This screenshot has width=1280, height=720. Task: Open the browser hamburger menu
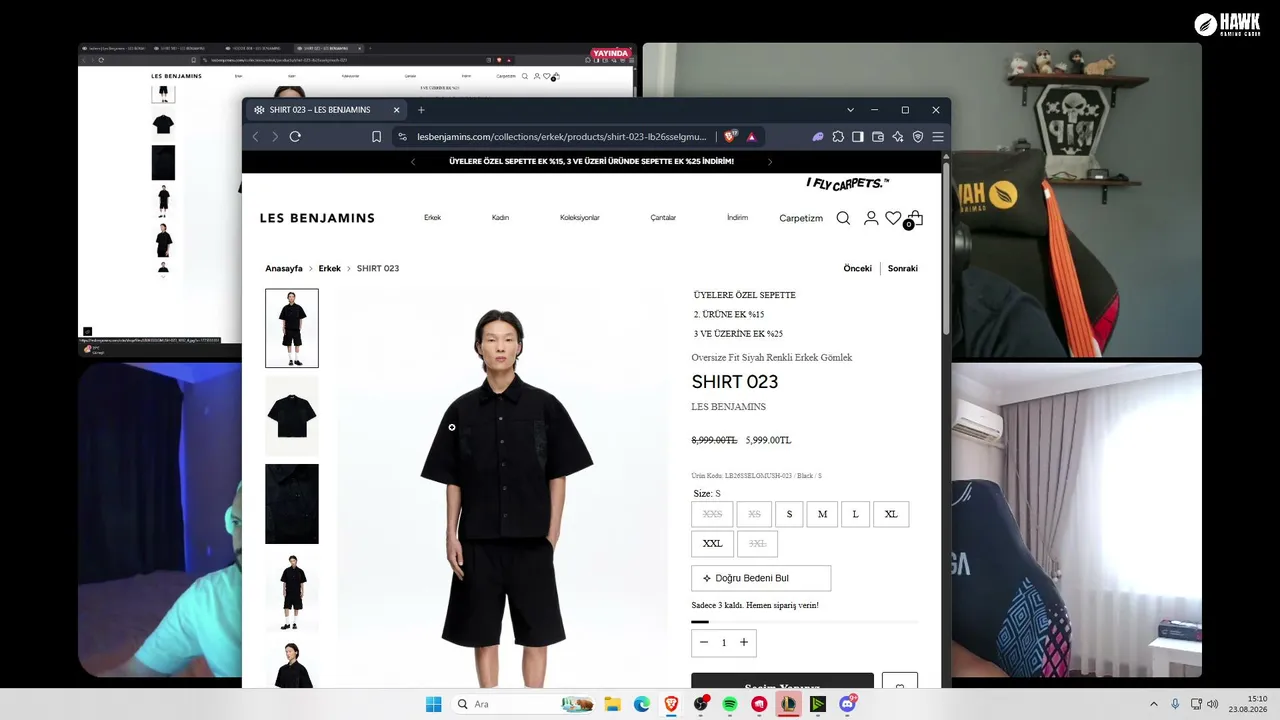(x=938, y=137)
